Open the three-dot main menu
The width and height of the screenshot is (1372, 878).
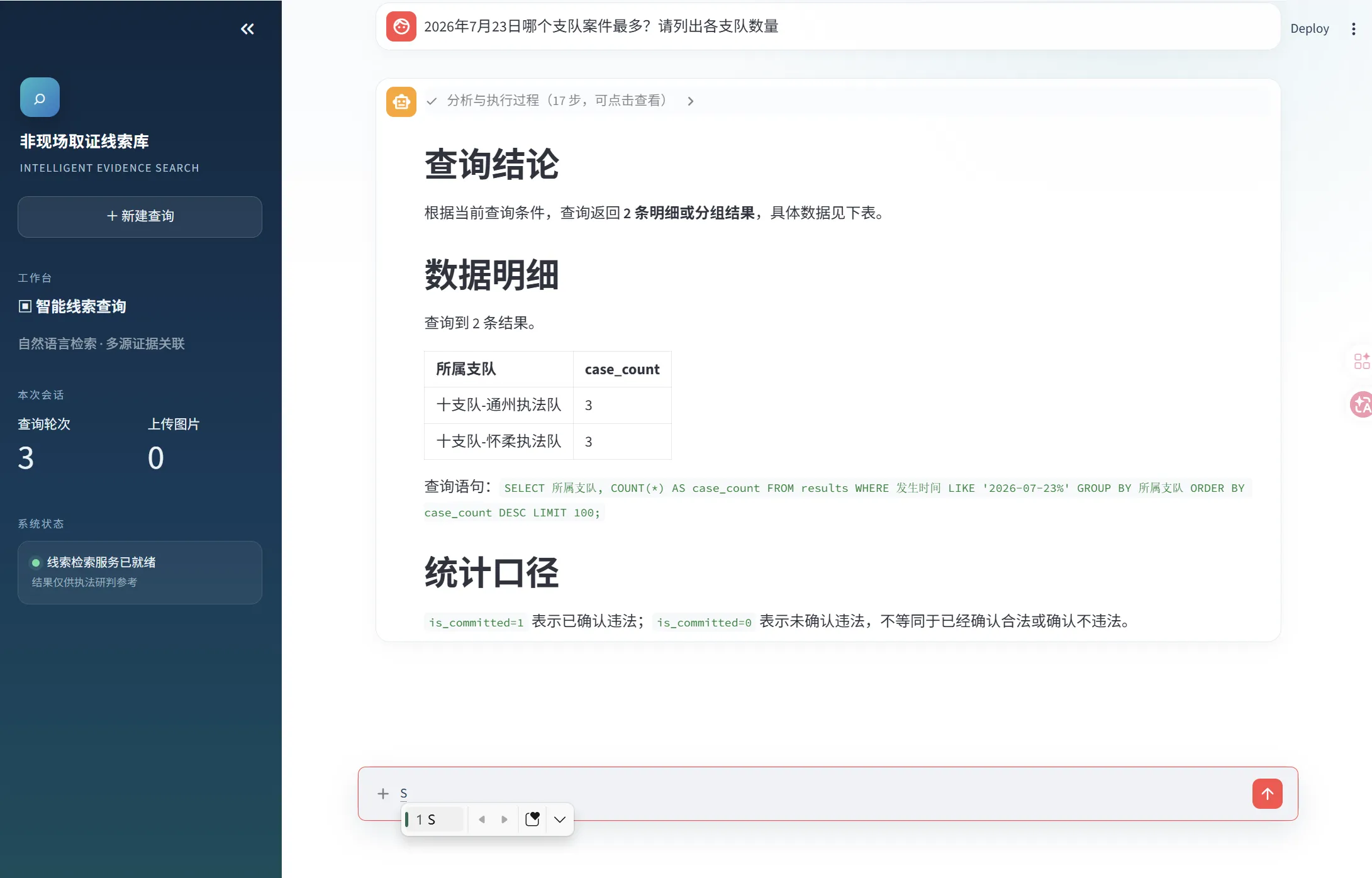(1353, 29)
